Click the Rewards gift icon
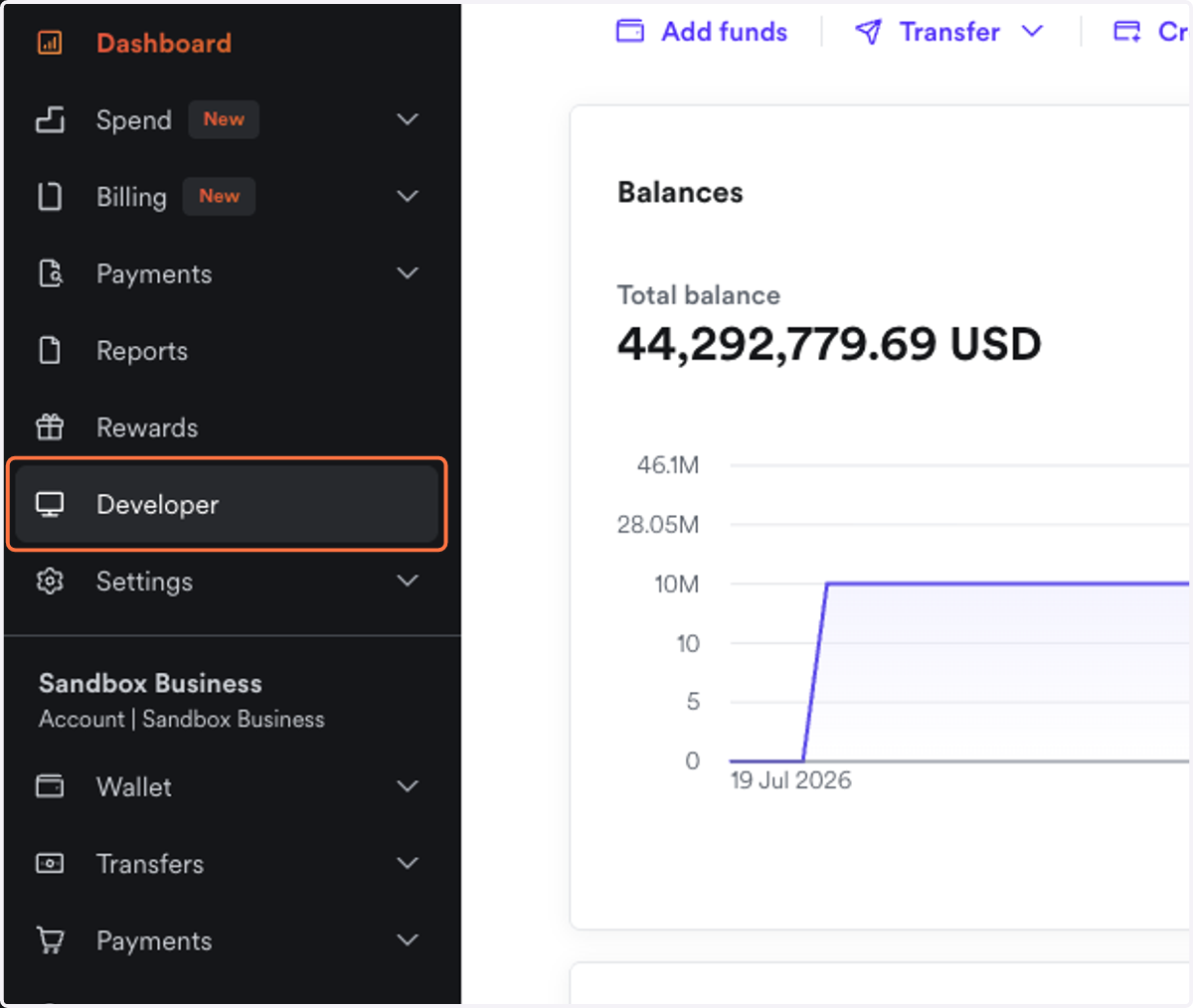The height and width of the screenshot is (1008, 1193). click(x=50, y=427)
